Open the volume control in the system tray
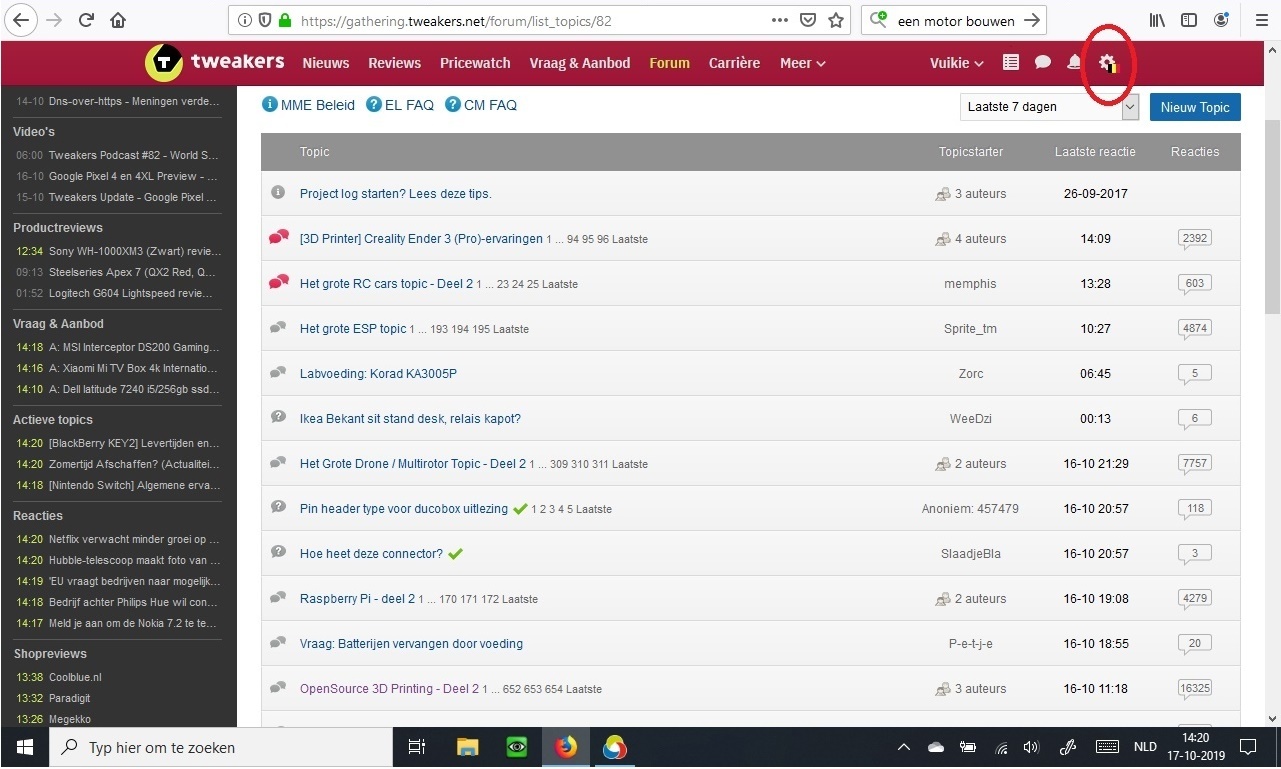 pos(1031,747)
